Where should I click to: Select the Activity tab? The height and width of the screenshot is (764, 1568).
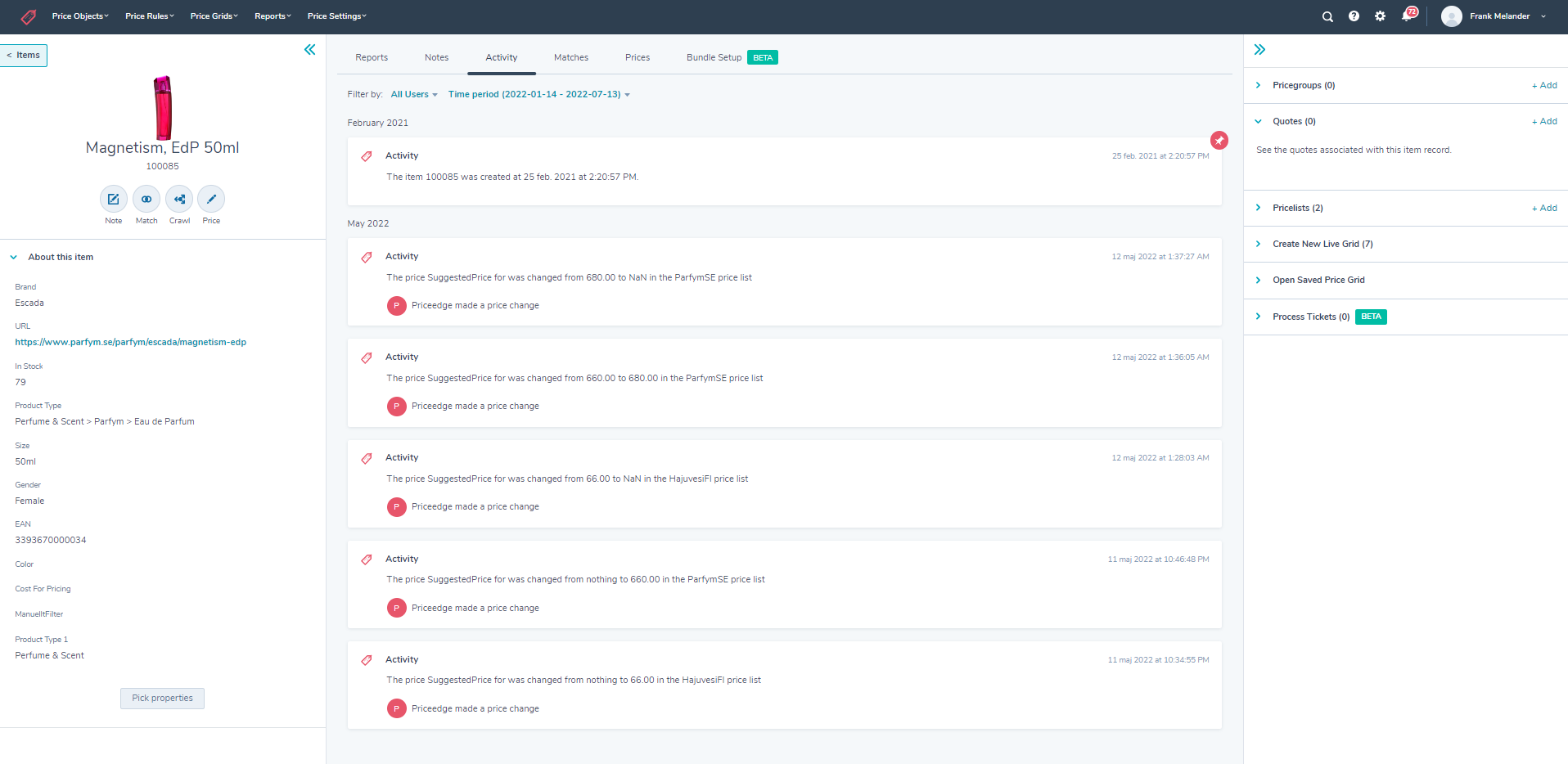click(502, 57)
